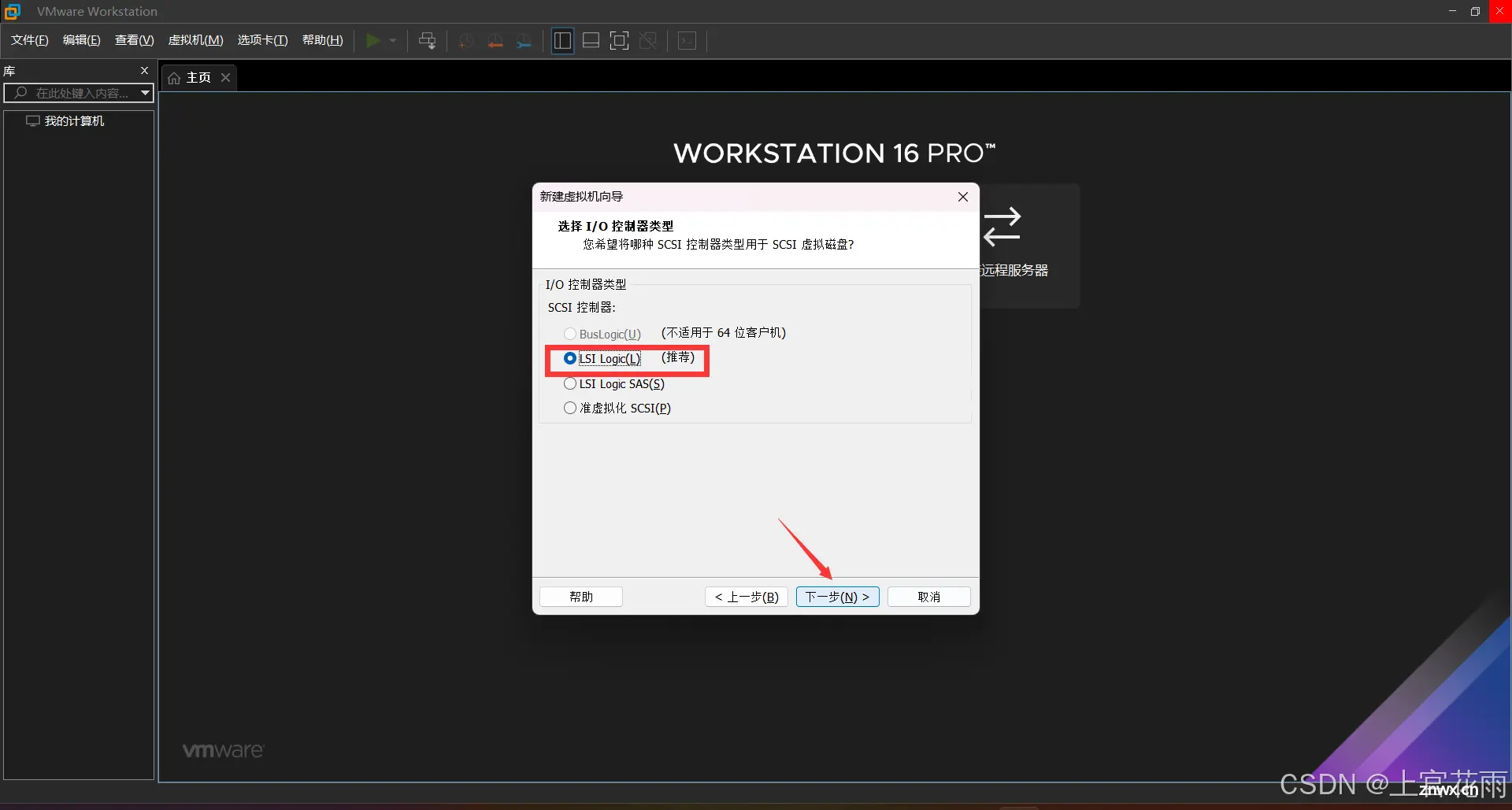Screen dimensions: 1512x810
Task: Click the 帮助 help button in wizard
Action: coord(581,597)
